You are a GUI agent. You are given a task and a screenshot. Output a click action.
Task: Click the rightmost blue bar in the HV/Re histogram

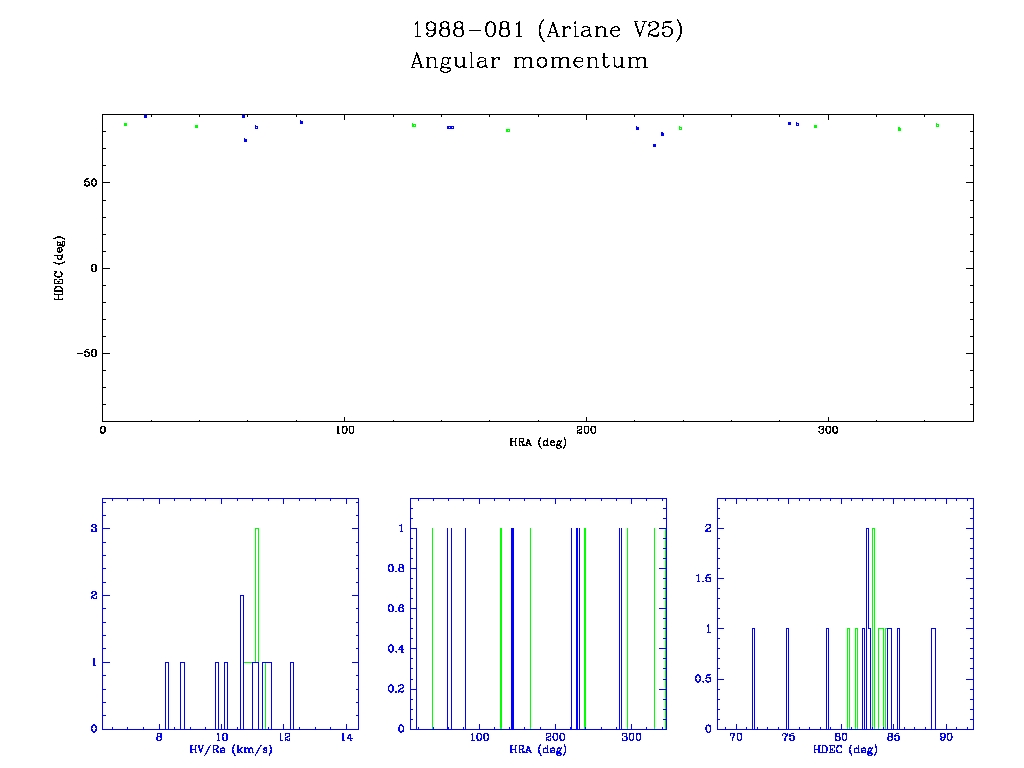click(292, 695)
